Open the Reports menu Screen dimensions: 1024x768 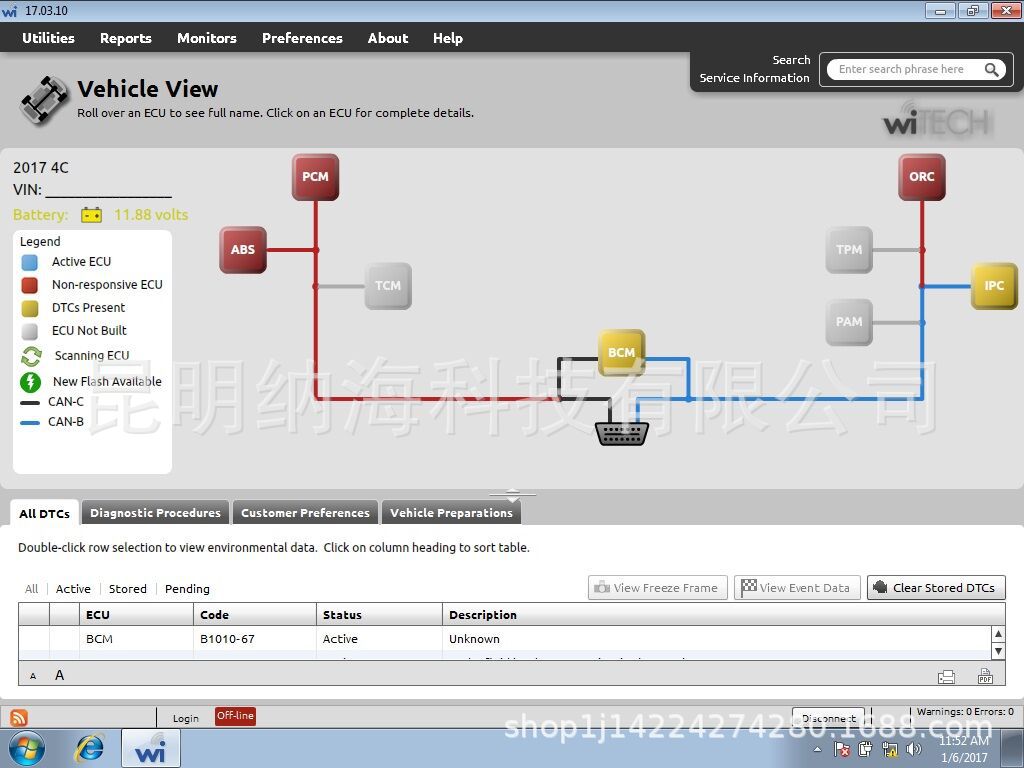[125, 38]
